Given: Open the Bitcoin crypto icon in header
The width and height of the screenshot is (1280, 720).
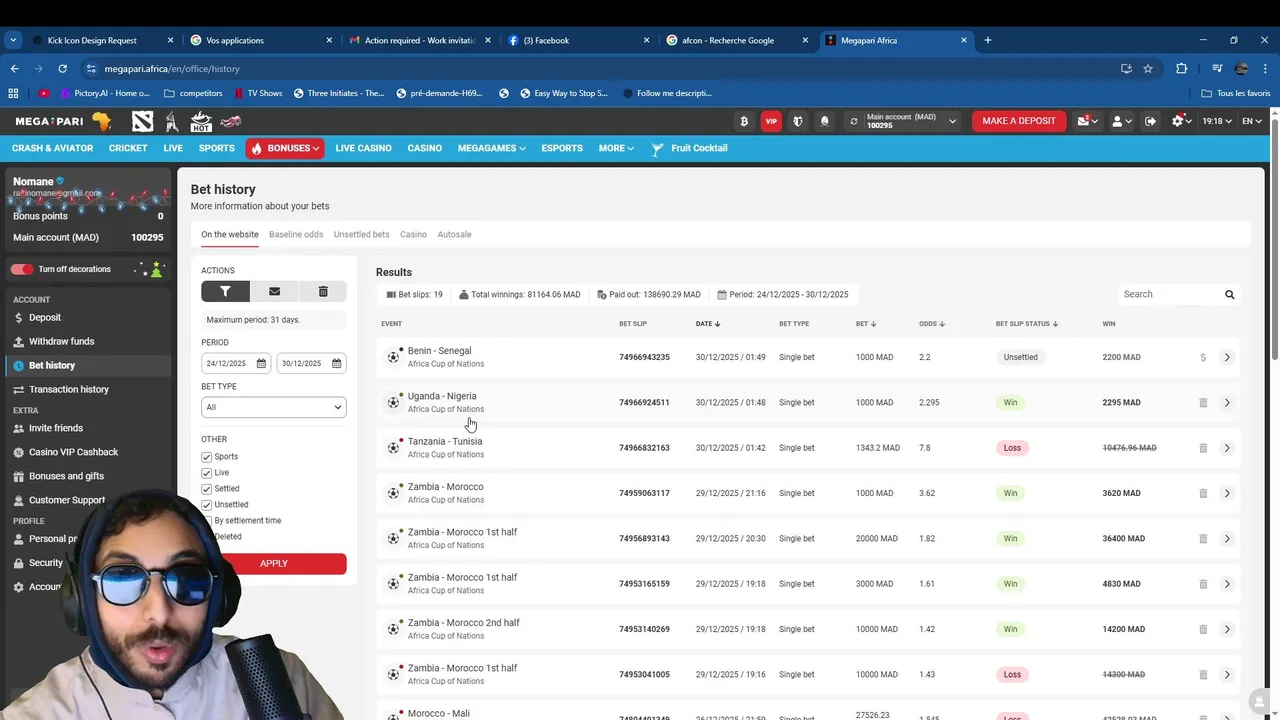Looking at the screenshot, I should (x=743, y=121).
